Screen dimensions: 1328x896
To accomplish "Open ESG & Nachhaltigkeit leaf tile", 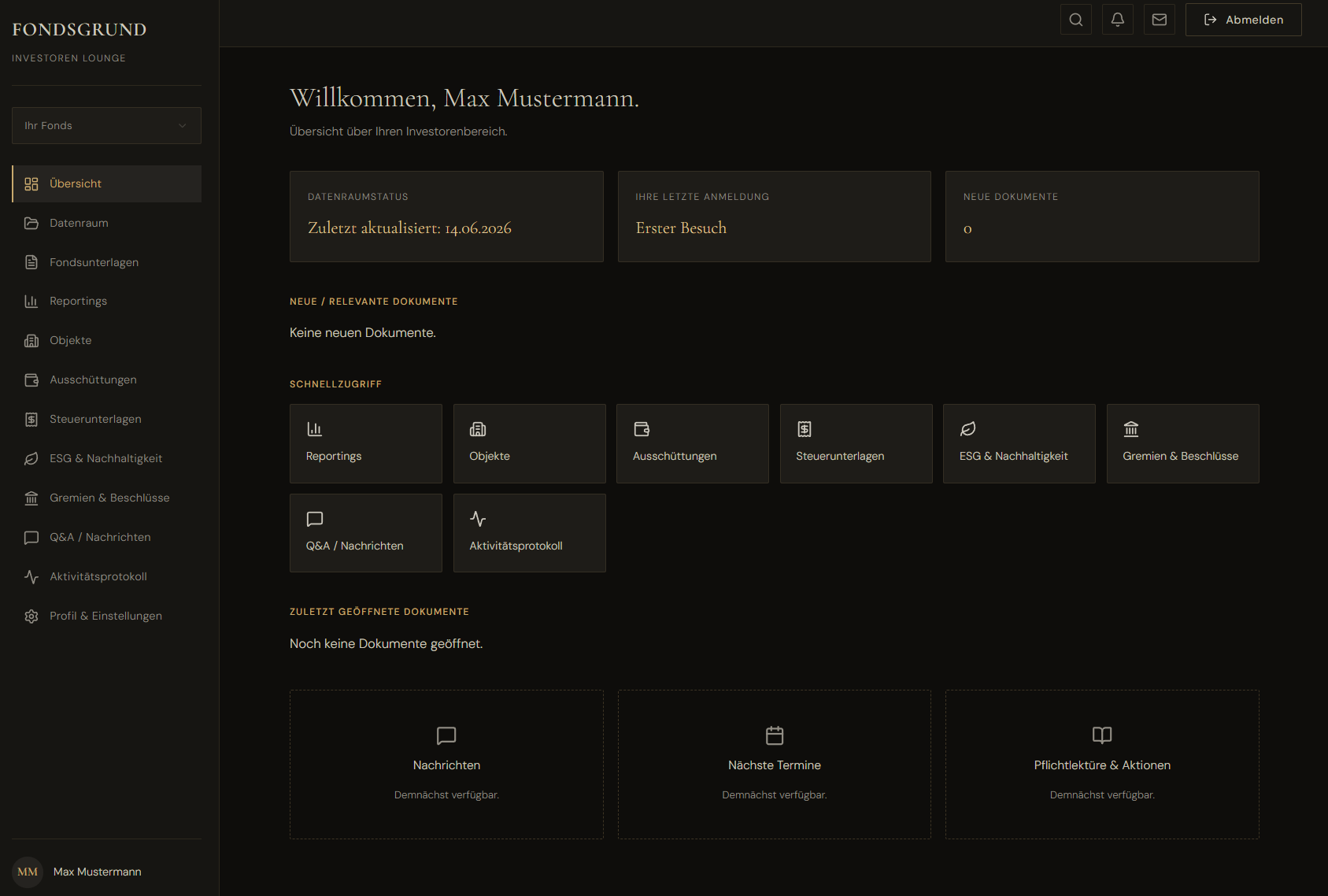I will [1019, 443].
